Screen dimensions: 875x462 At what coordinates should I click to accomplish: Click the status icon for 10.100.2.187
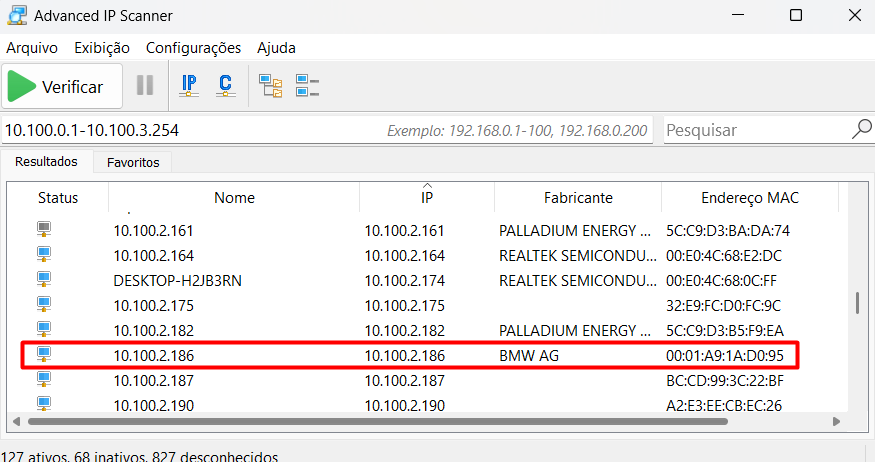(x=44, y=379)
